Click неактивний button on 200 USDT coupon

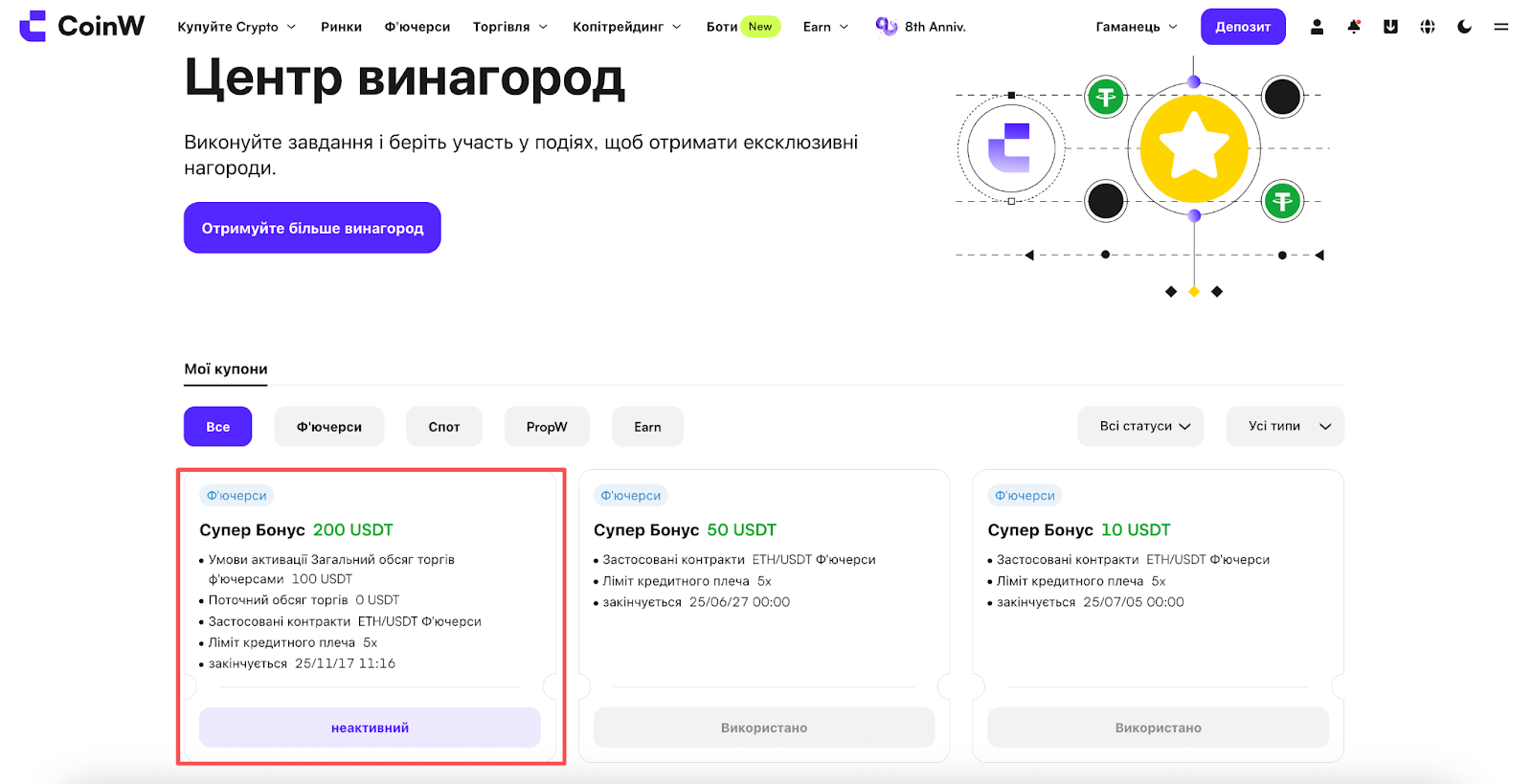click(370, 728)
